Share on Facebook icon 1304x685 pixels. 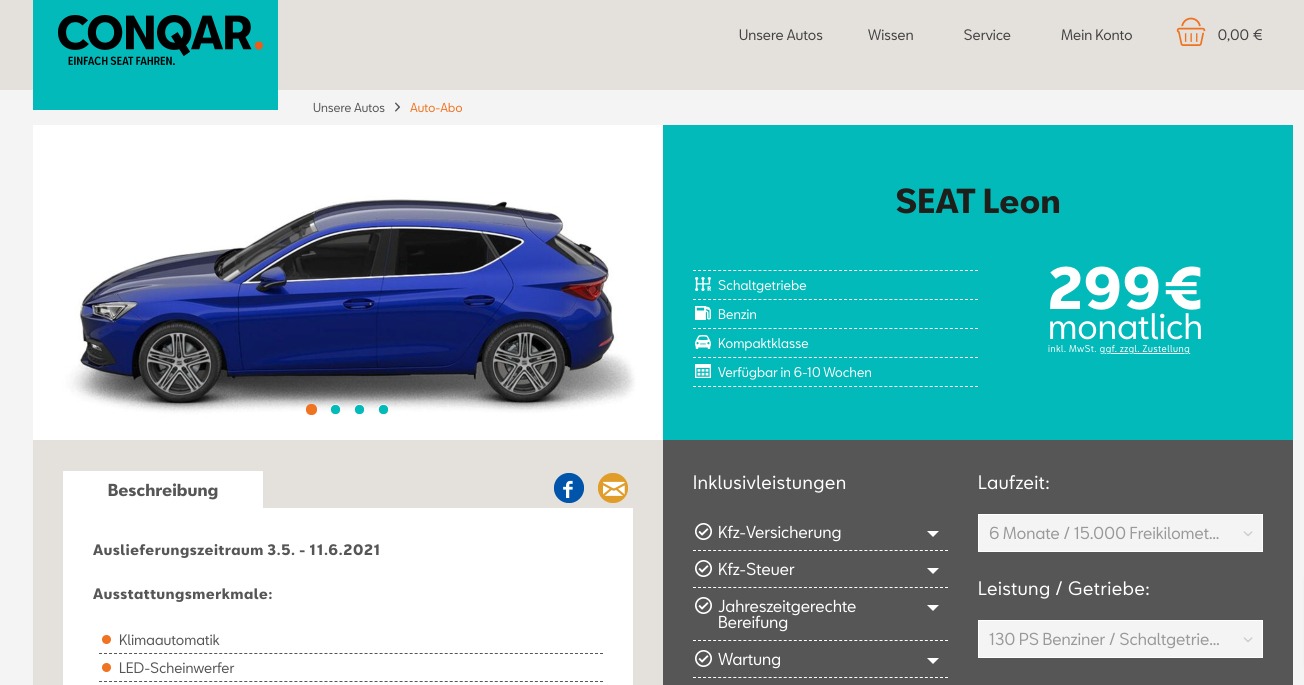[569, 488]
